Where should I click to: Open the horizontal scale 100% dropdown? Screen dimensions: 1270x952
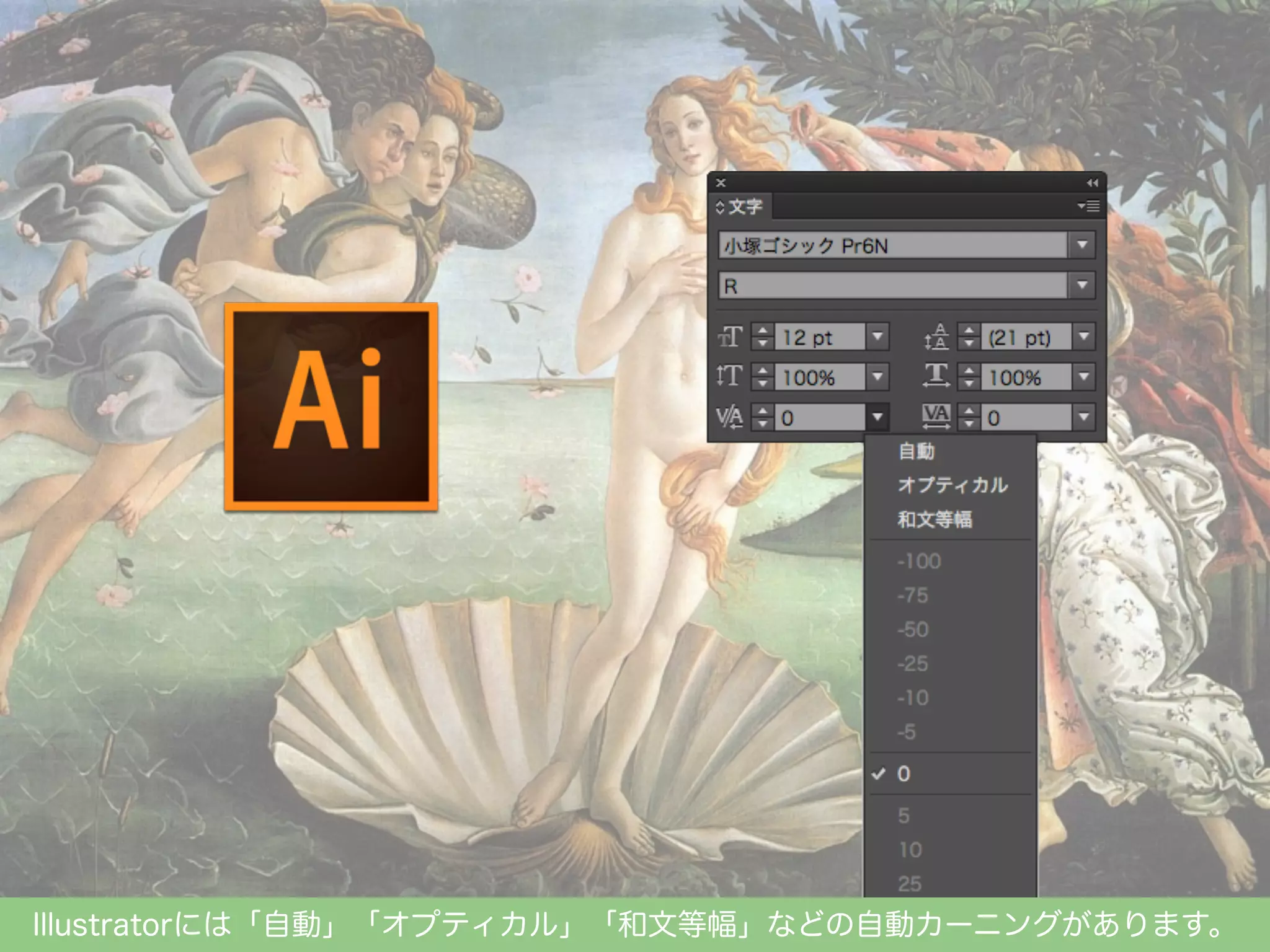(x=1083, y=376)
